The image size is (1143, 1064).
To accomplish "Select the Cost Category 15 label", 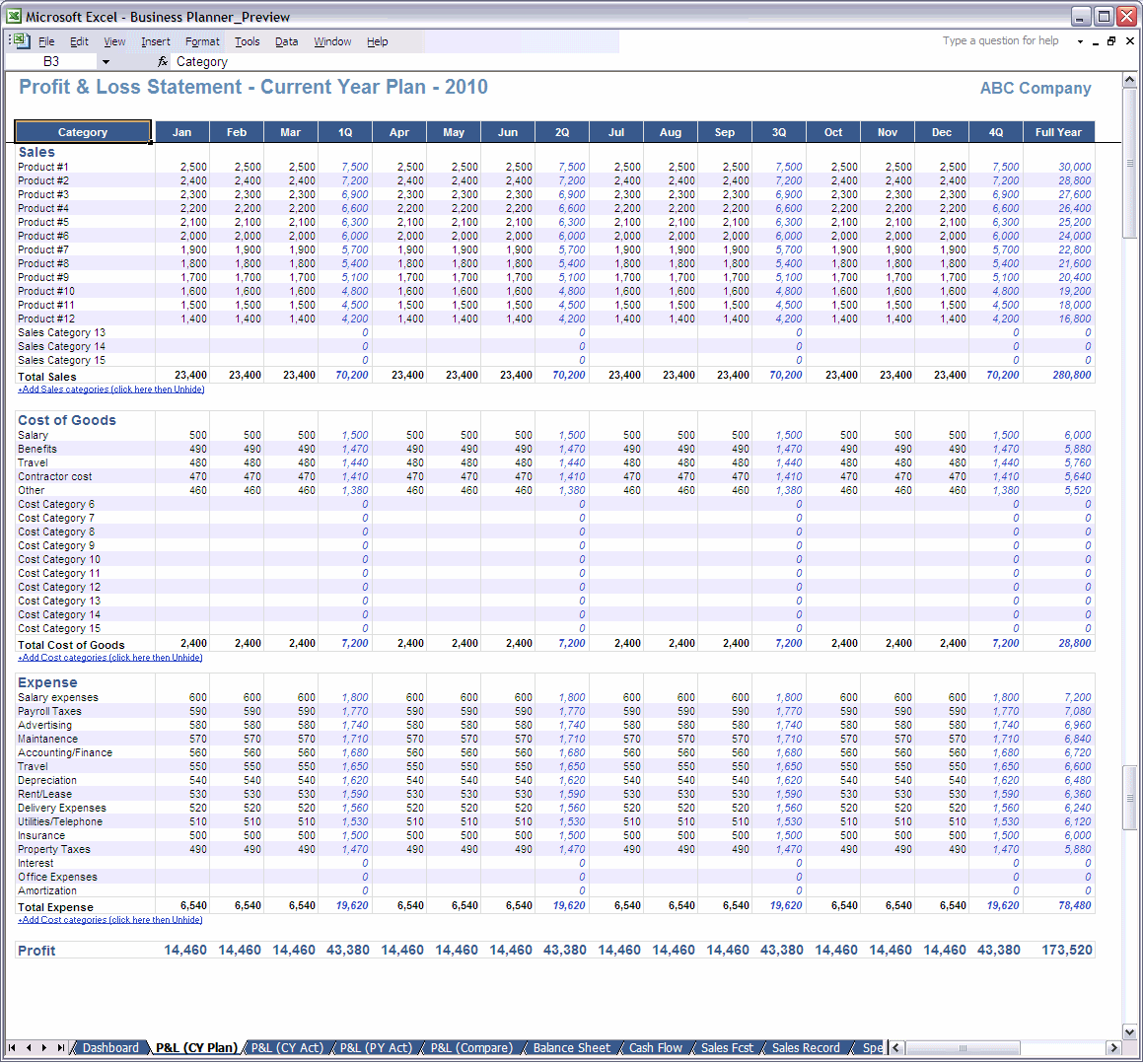I will 59,629.
